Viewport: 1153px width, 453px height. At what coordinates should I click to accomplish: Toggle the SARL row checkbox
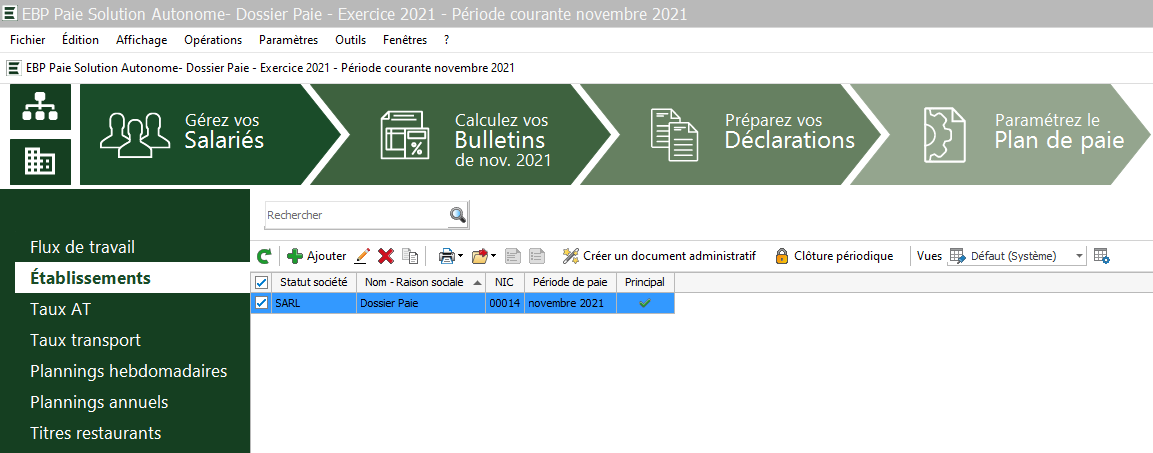261,303
